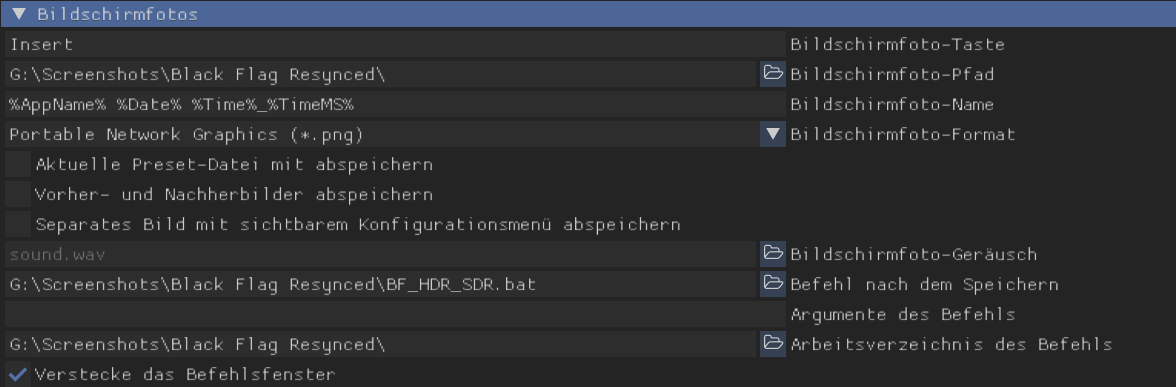Enable Aktuelle Preset-Datei mit abspeichern checkbox

pos(17,164)
